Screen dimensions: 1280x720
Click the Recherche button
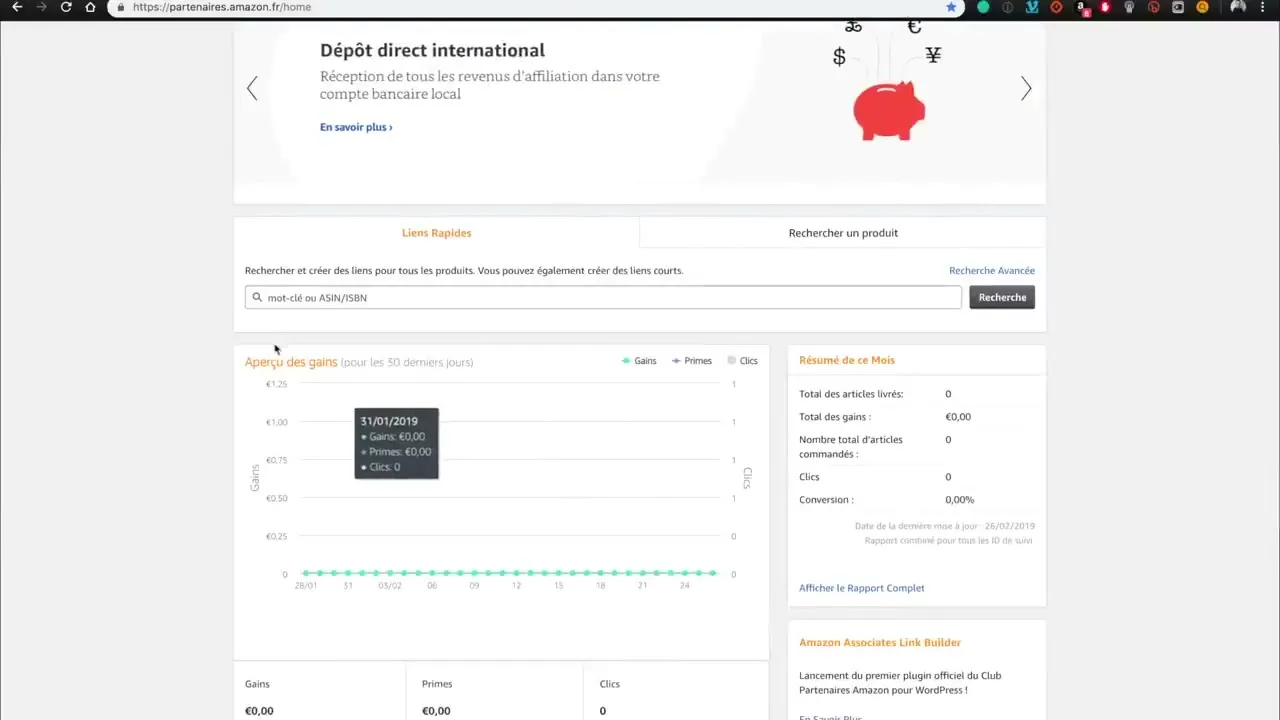point(1002,297)
